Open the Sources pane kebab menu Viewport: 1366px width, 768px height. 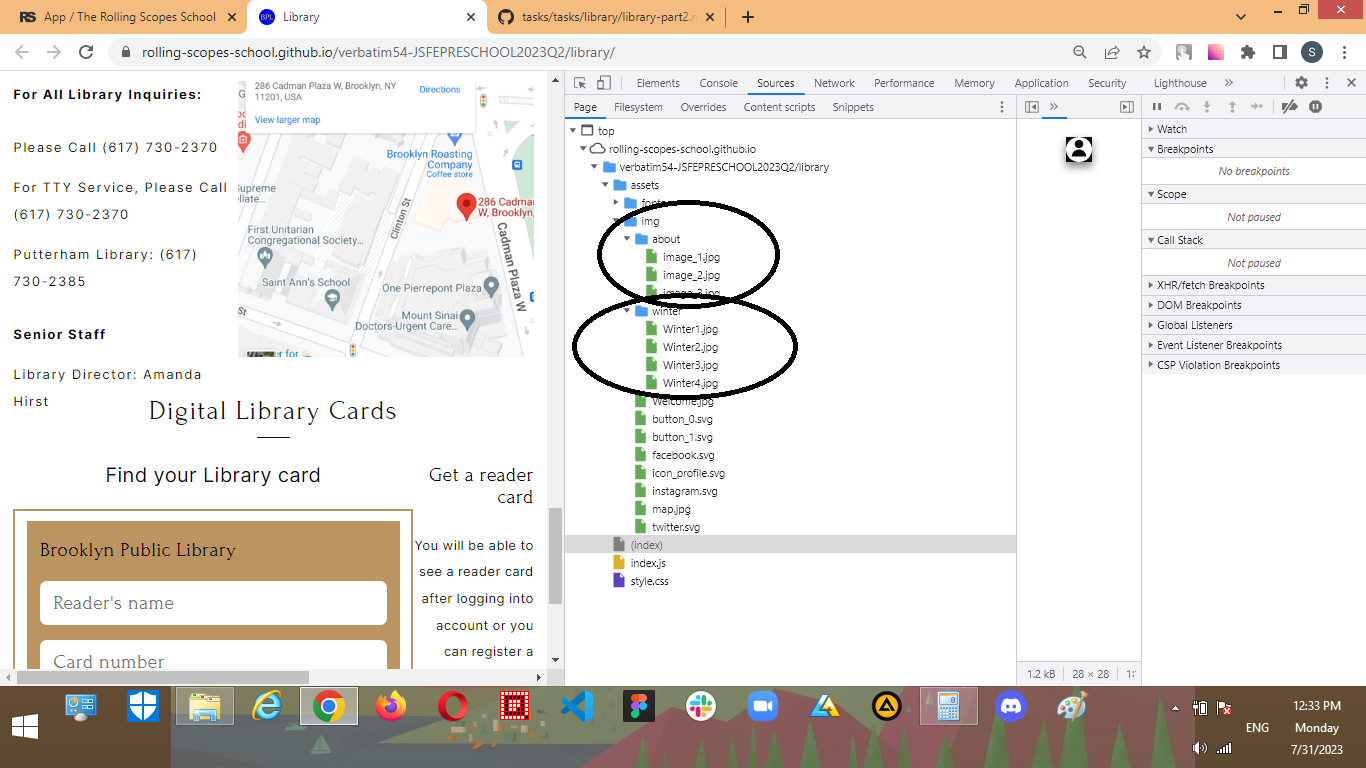pos(1002,107)
